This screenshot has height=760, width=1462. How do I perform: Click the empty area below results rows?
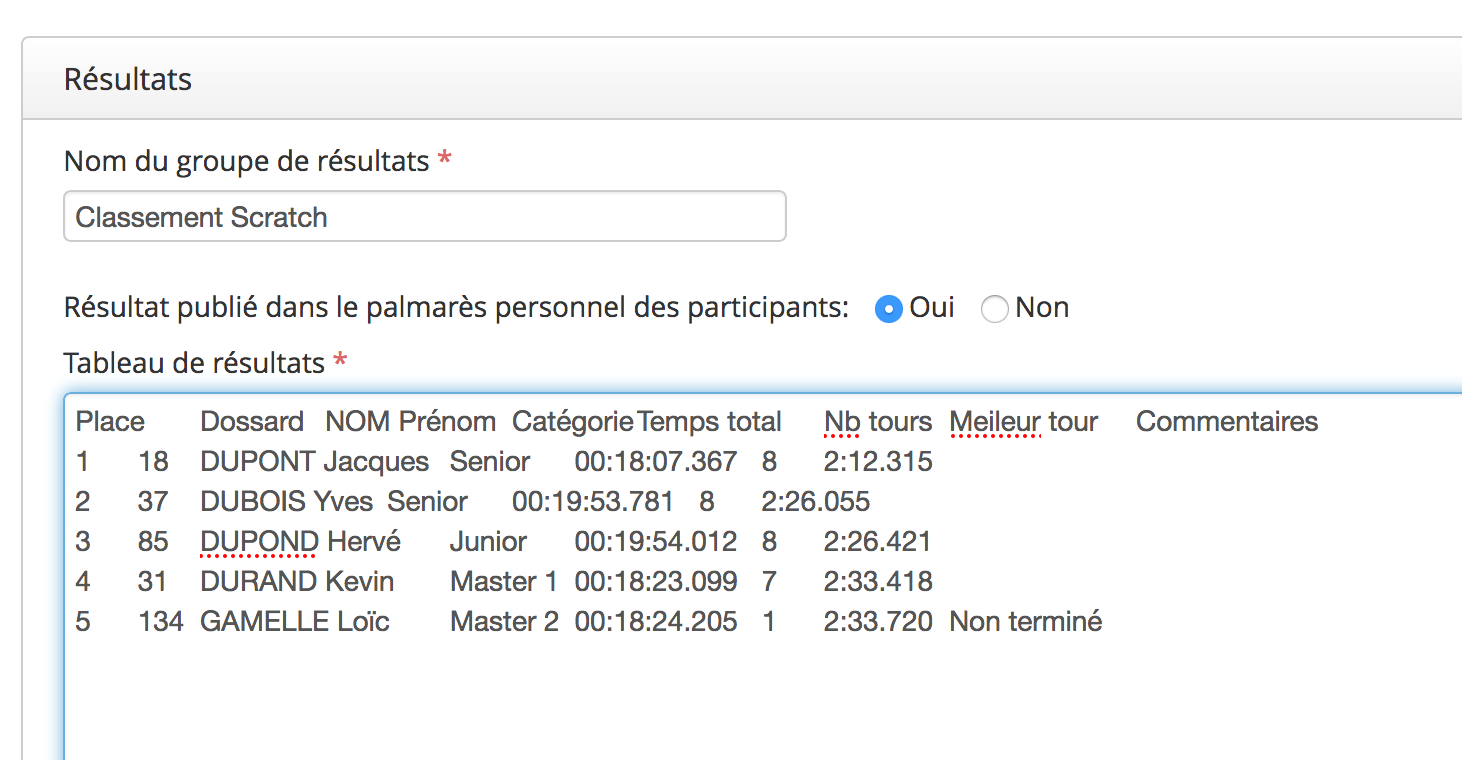click(760, 700)
